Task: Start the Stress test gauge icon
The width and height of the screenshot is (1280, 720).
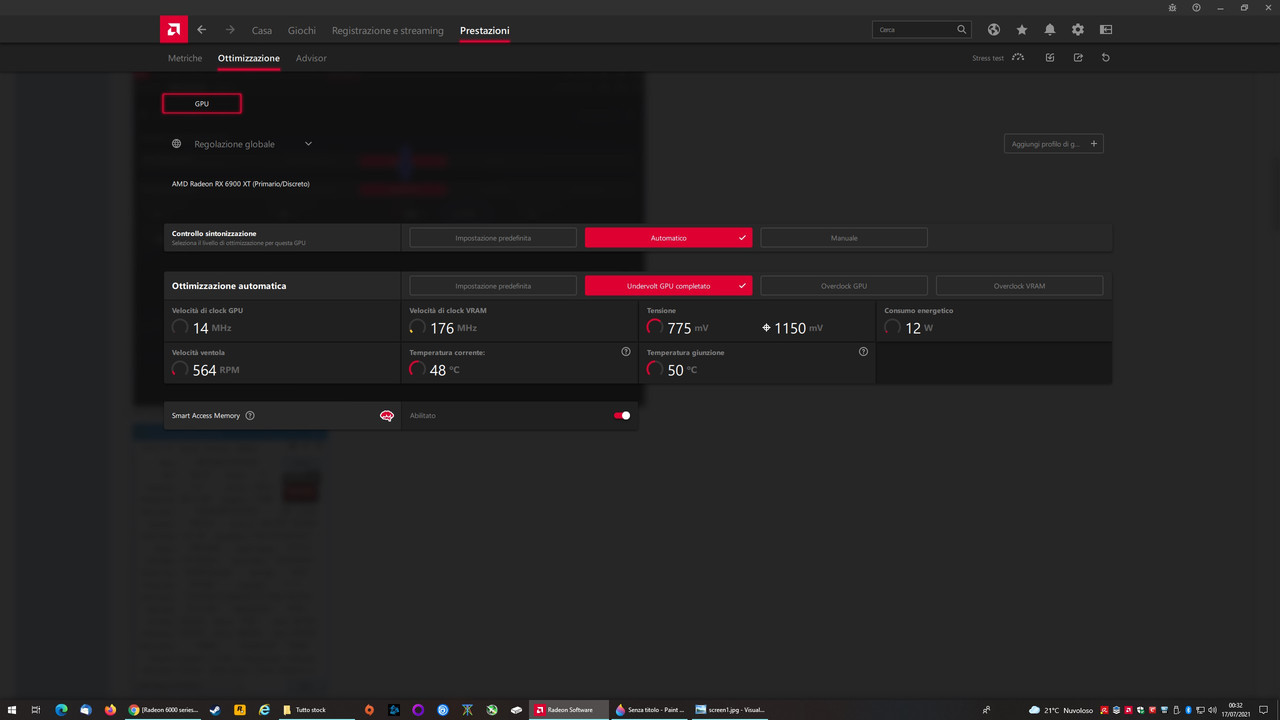Action: [1018, 58]
